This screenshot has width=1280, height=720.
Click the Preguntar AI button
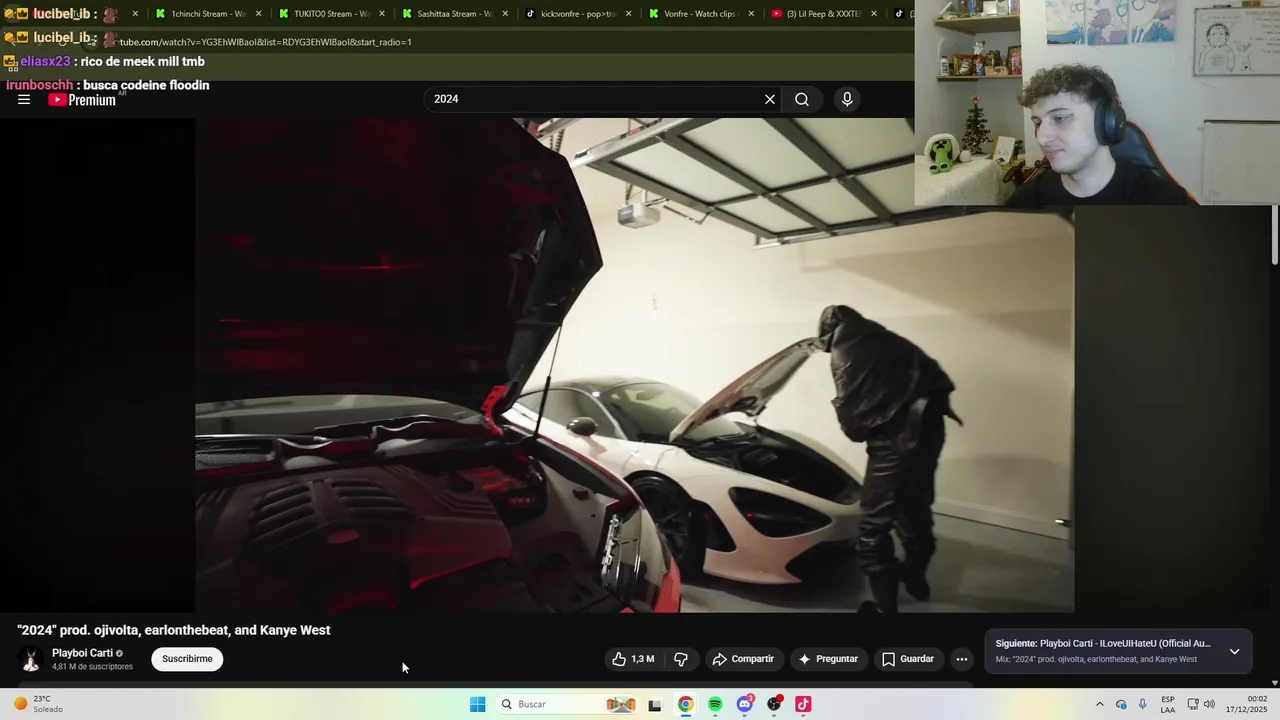(828, 659)
